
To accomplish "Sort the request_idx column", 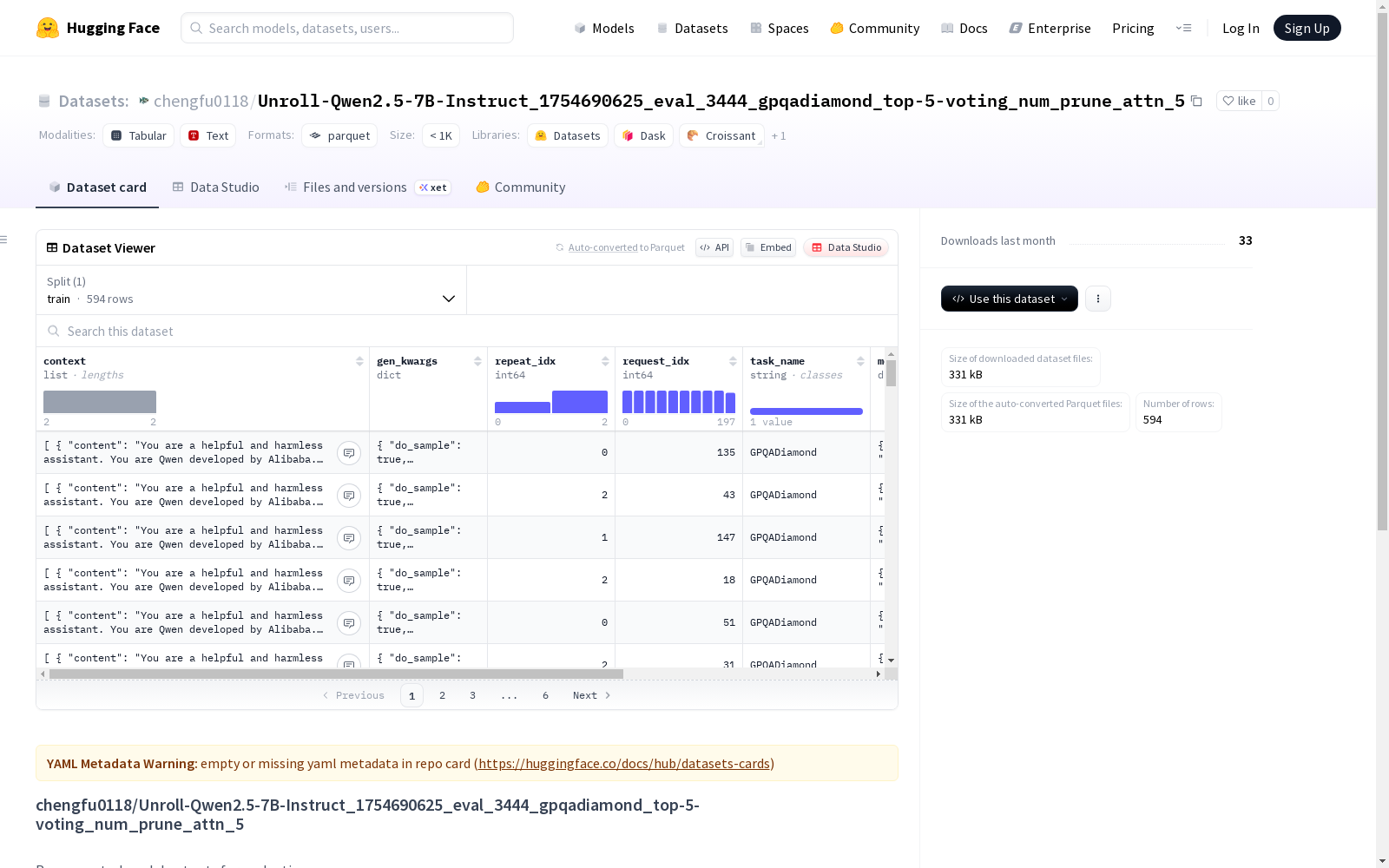I will pyautogui.click(x=733, y=361).
